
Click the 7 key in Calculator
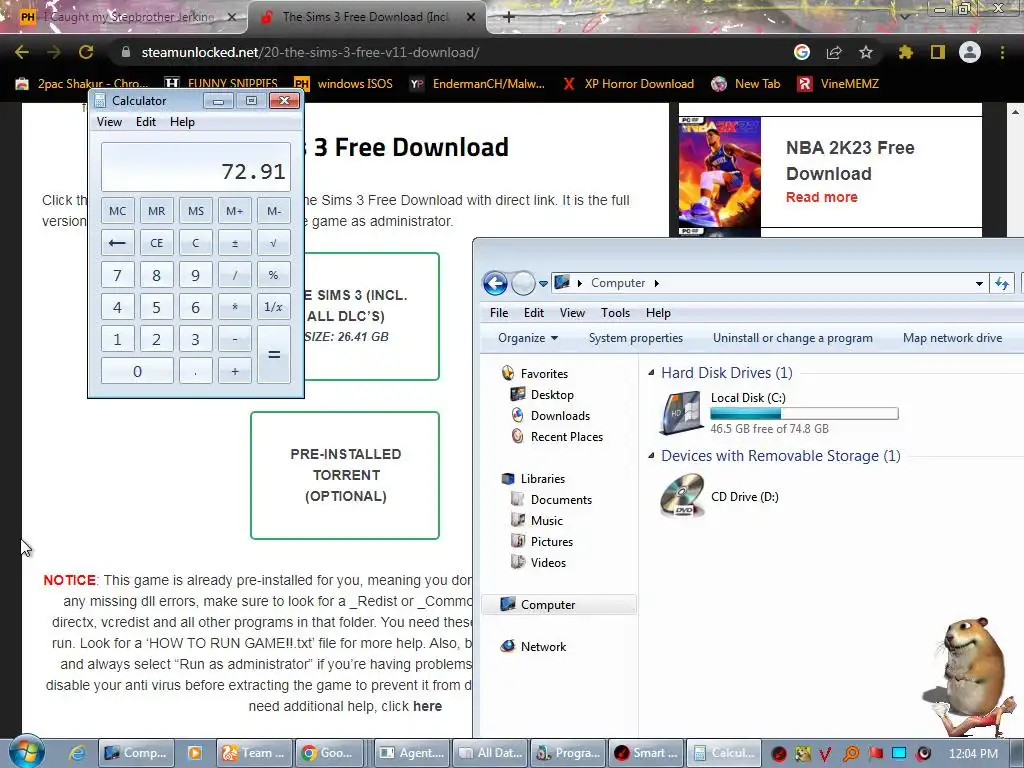118,275
